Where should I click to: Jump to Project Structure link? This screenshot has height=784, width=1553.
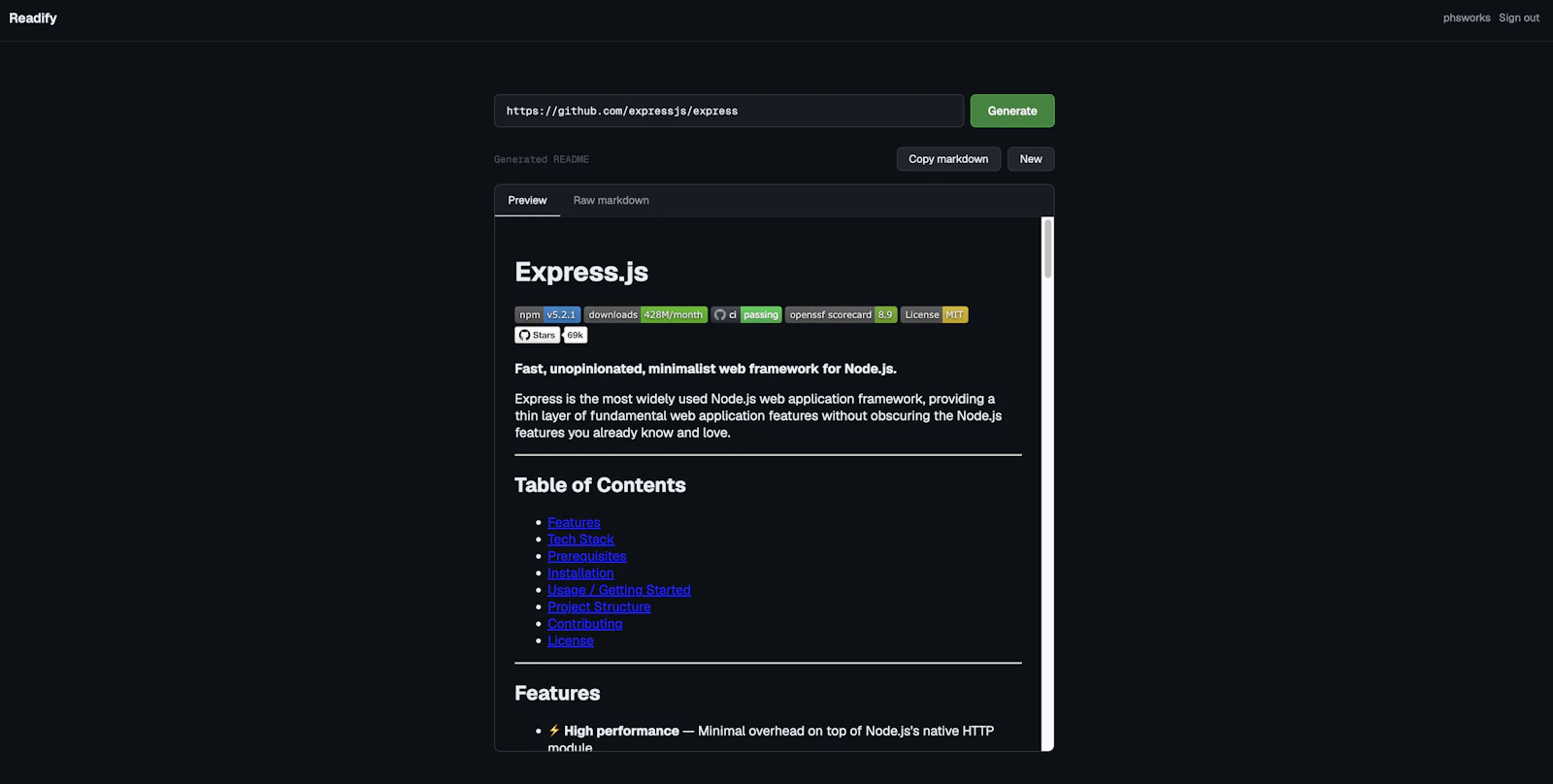point(599,607)
